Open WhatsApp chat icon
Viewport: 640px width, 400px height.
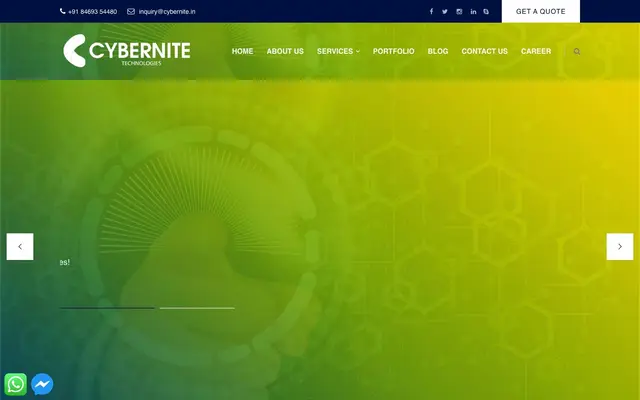point(16,384)
